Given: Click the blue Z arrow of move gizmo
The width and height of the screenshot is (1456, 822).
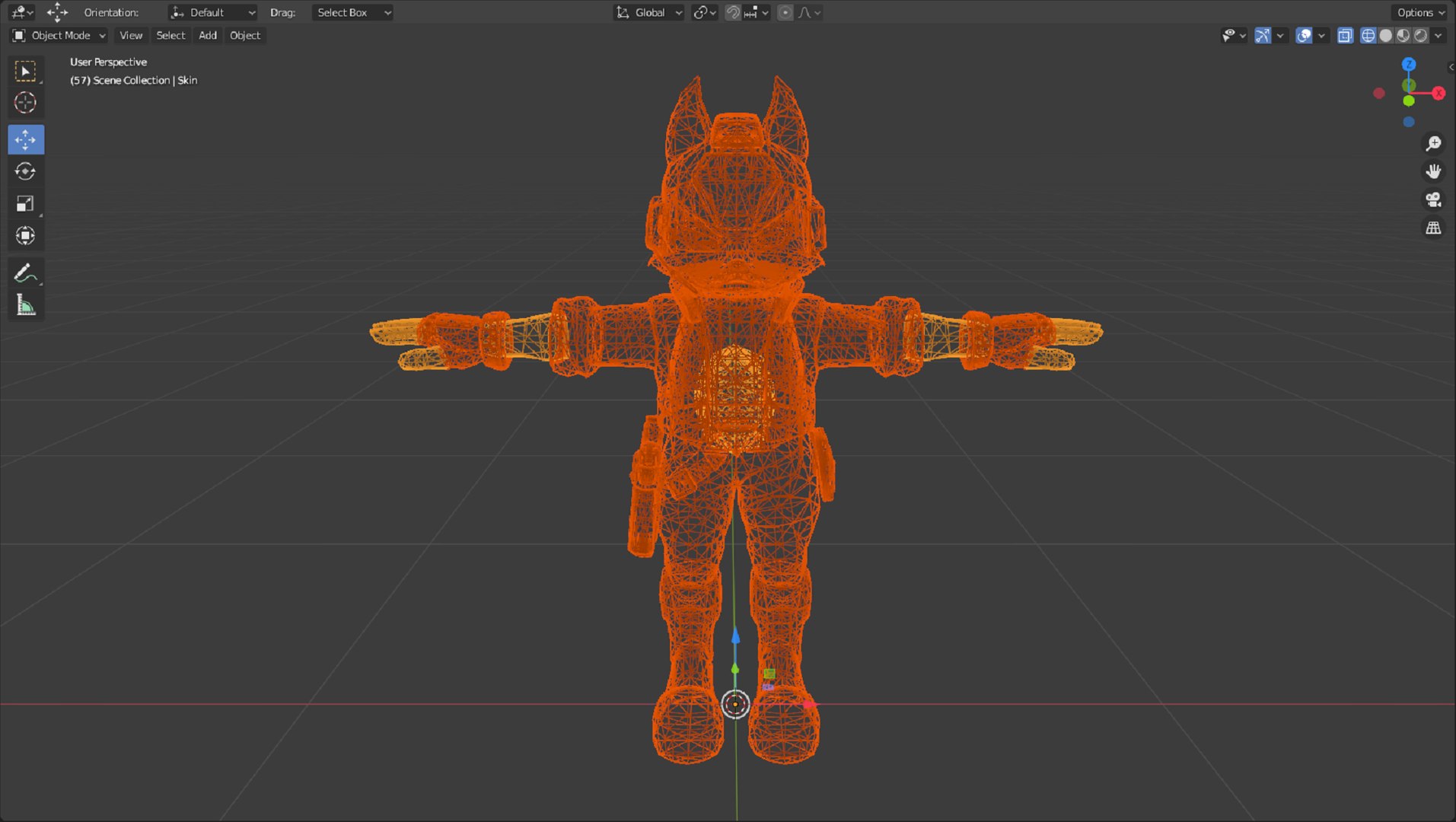Looking at the screenshot, I should click(735, 636).
